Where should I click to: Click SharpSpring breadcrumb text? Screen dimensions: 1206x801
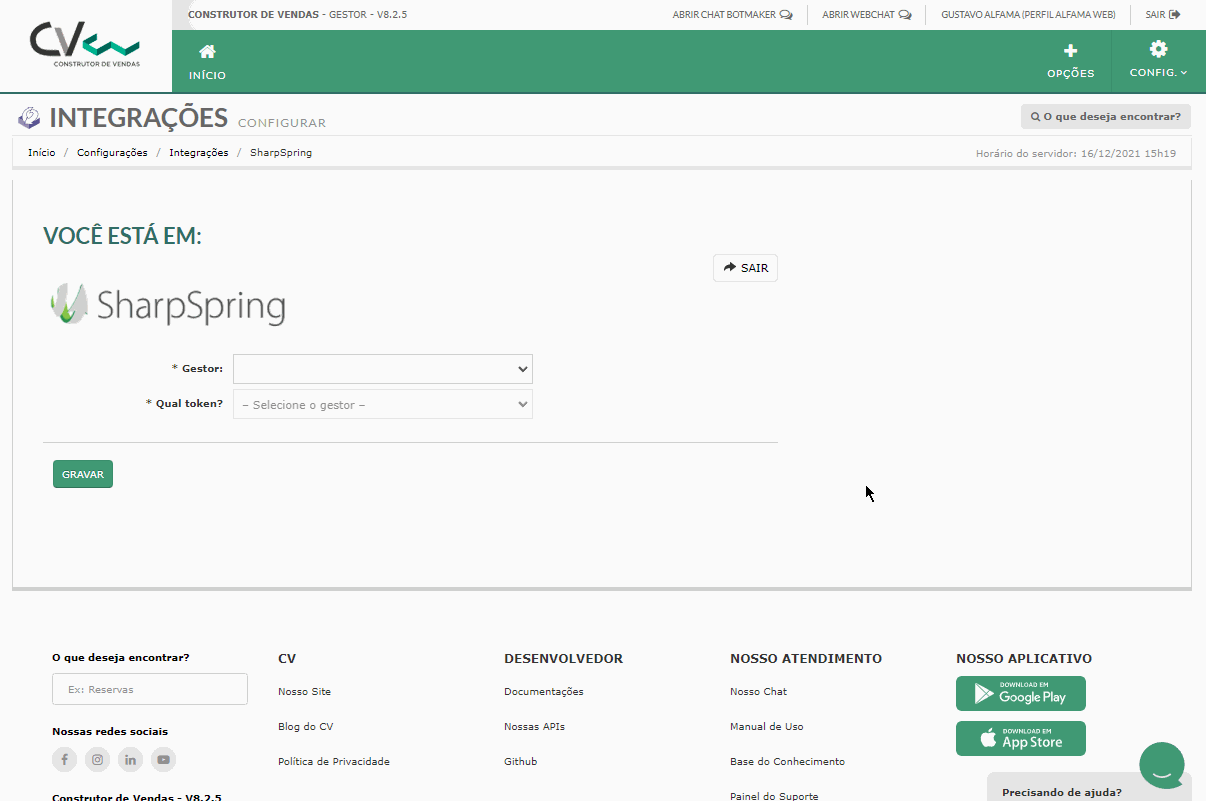281,153
